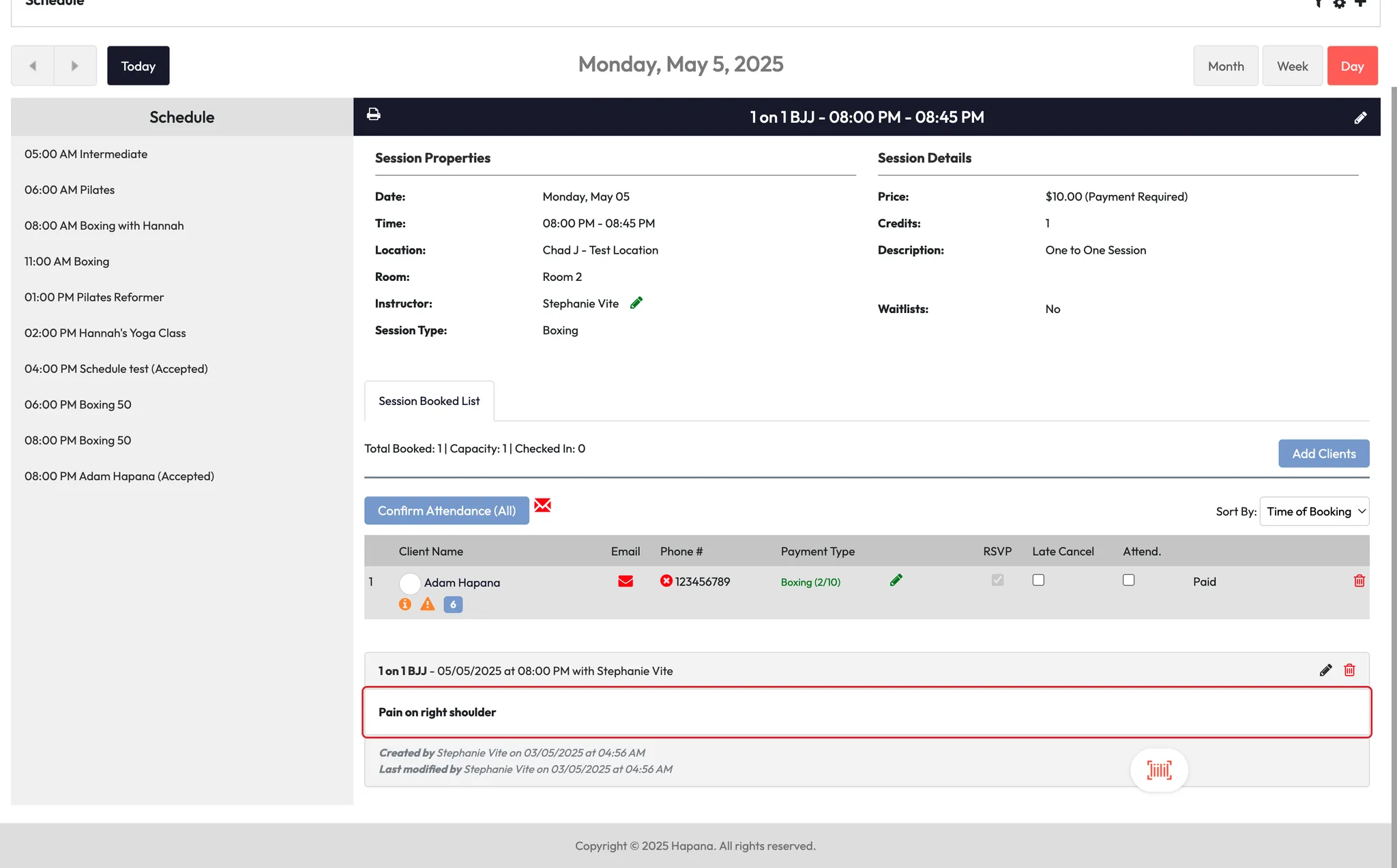Check the Attend. checkbox for Adam Hapana
1397x868 pixels.
pos(1128,580)
